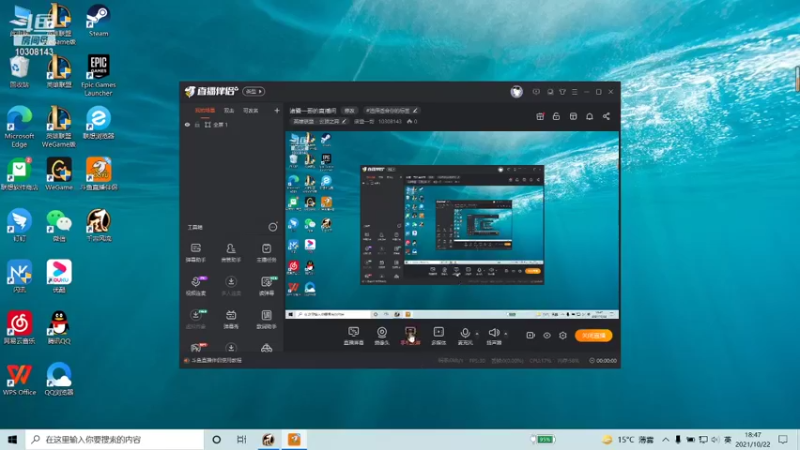Screen dimensions: 800x450
Task: Toggle visibility eye of the full-screen source
Action: click(x=187, y=124)
